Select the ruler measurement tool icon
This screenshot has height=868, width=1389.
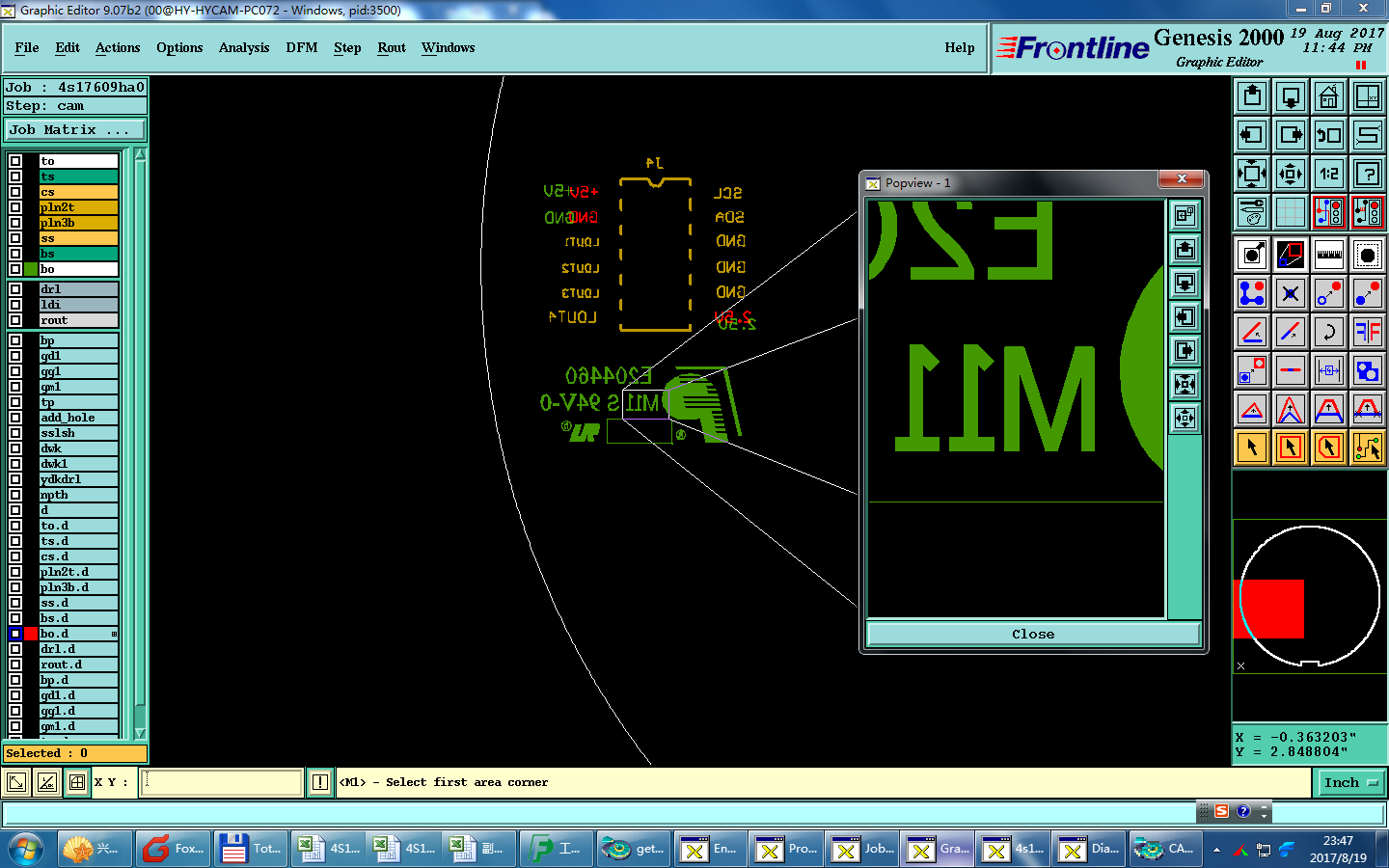coord(1329,255)
